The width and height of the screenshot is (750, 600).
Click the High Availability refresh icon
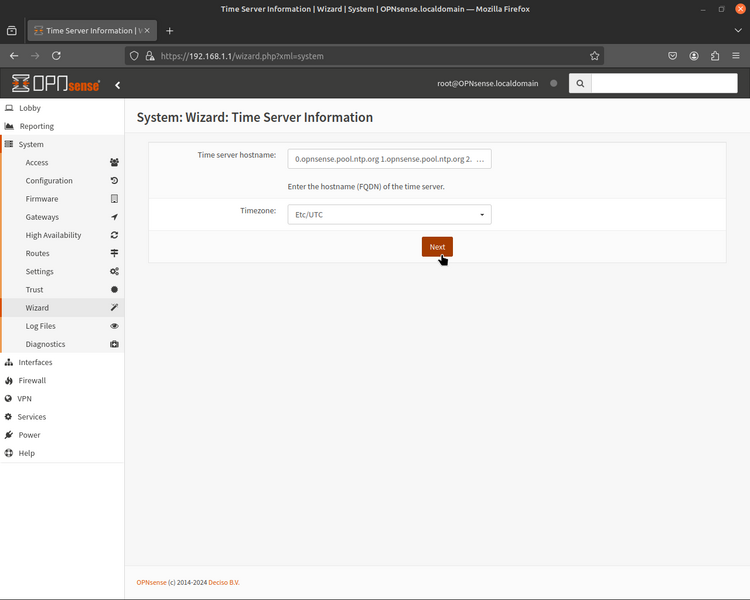click(114, 235)
